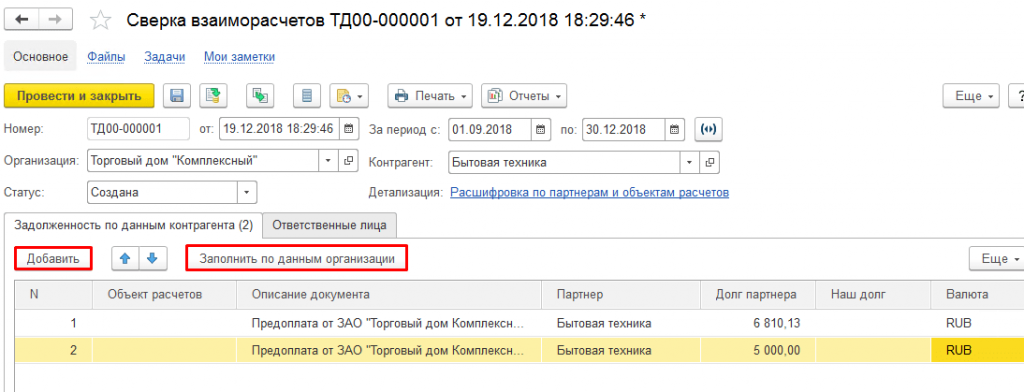The height and width of the screenshot is (392, 1024).
Task: Click Заполнить по данным организации
Action: 297,259
